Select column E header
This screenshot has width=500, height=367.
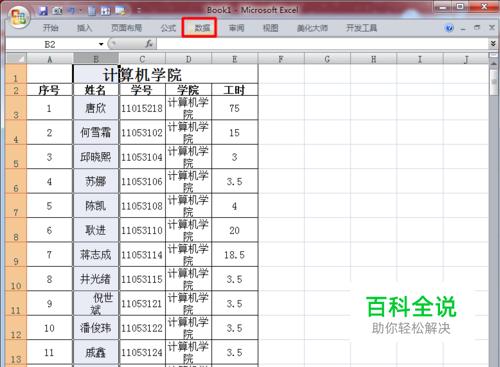[x=235, y=59]
